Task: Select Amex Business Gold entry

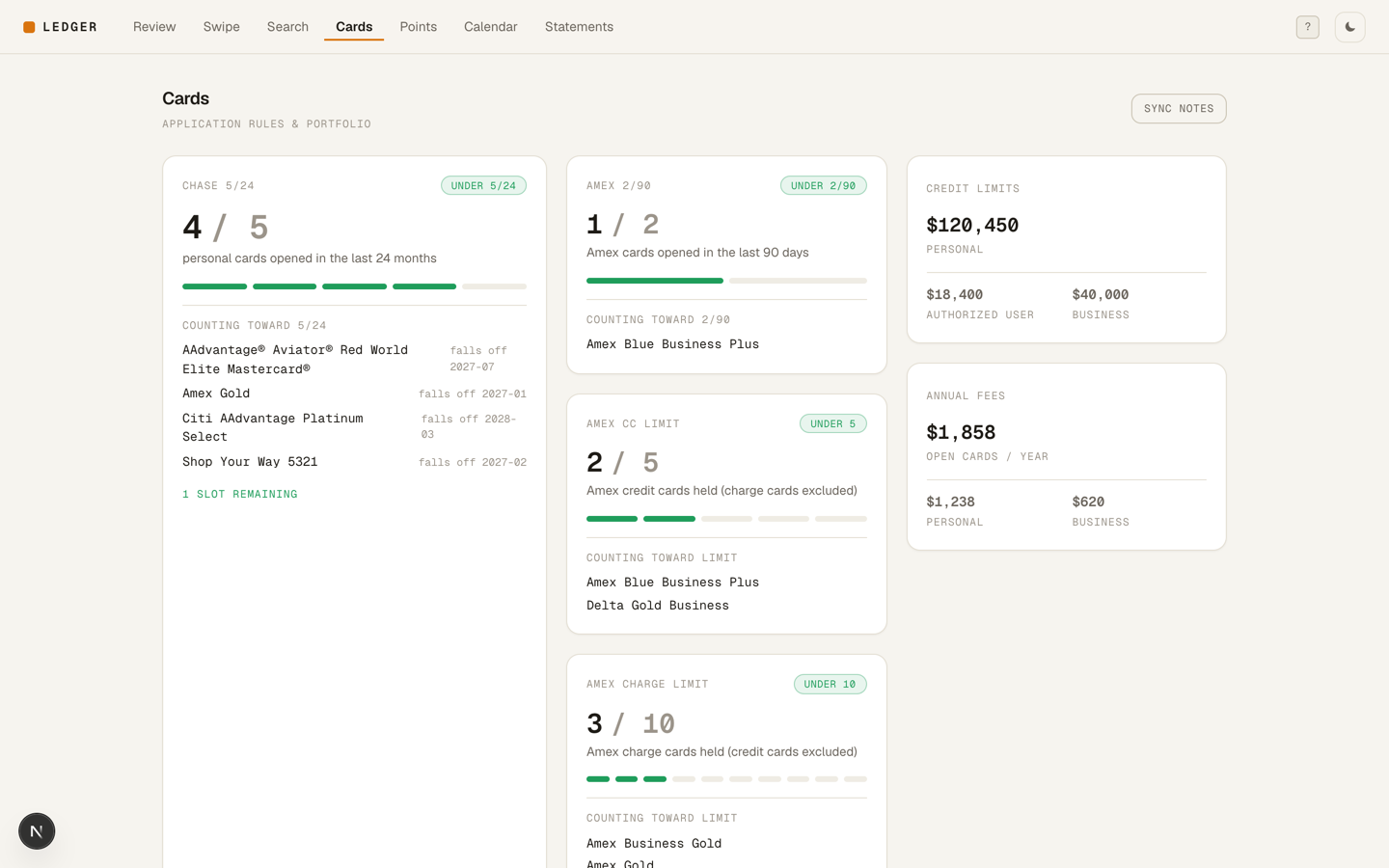Action: click(654, 843)
